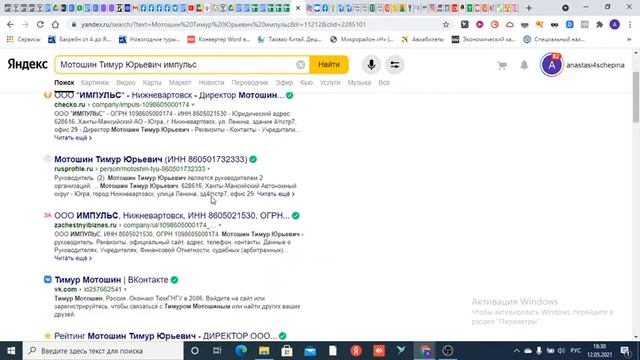
Task: Open Task View in the taskbar
Action: click(217, 351)
